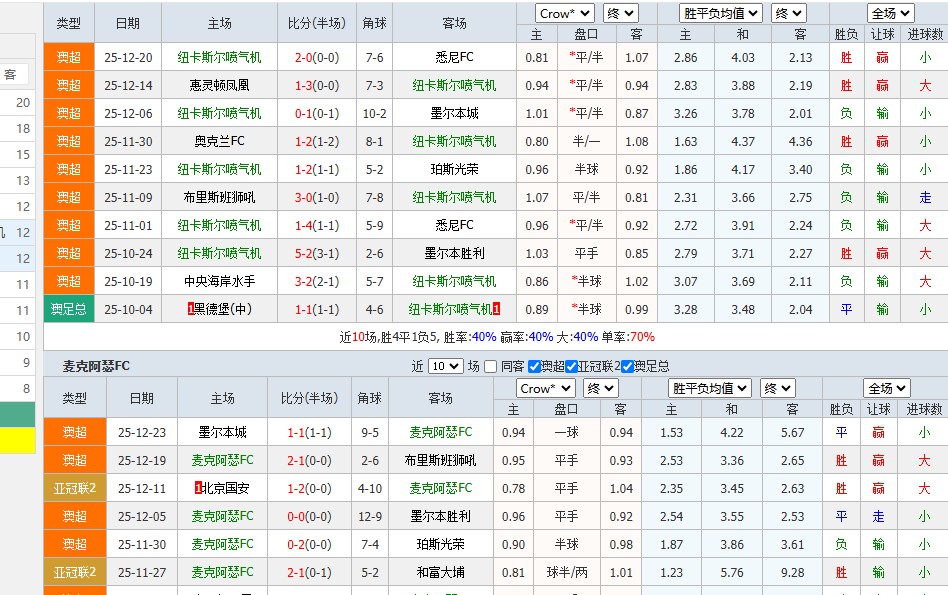Click the 悉尼FC team link
The height and width of the screenshot is (595, 948).
point(455,58)
